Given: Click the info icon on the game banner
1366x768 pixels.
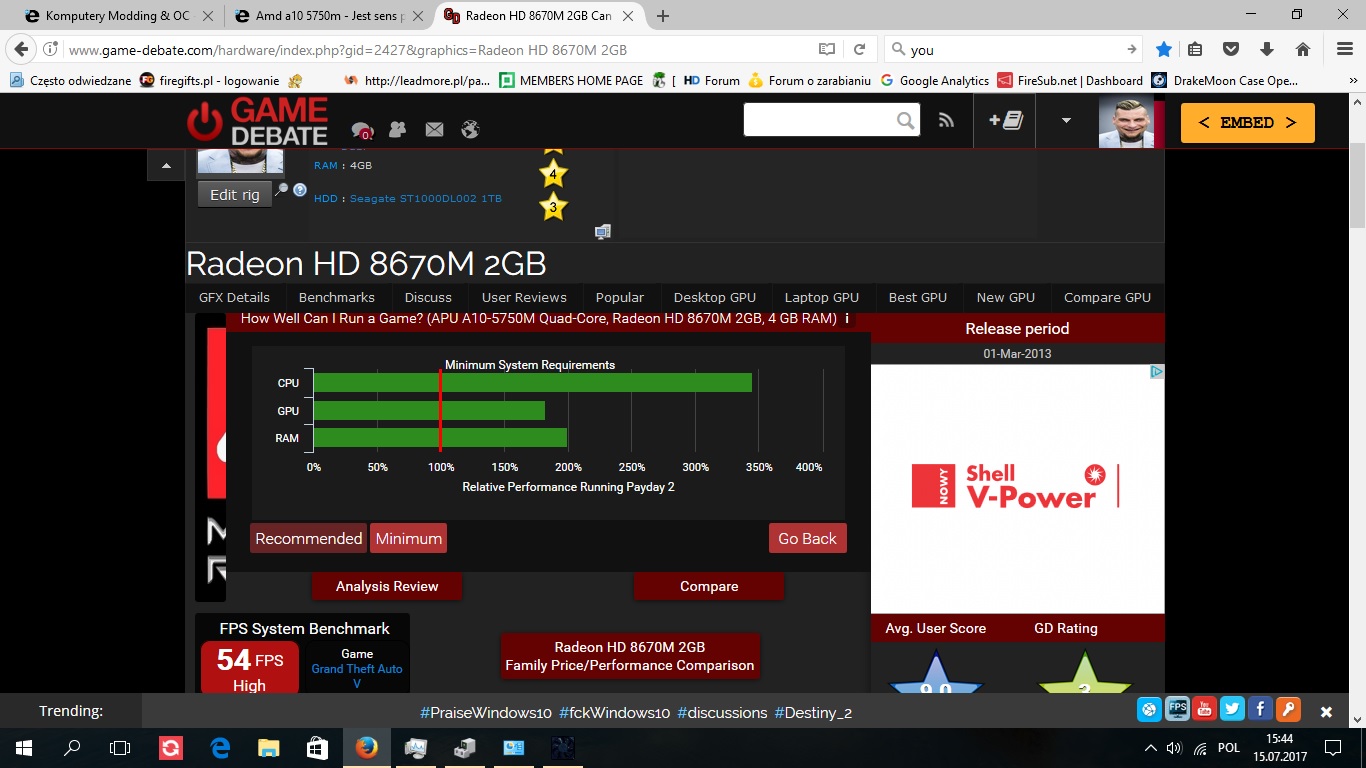Looking at the screenshot, I should tap(847, 319).
